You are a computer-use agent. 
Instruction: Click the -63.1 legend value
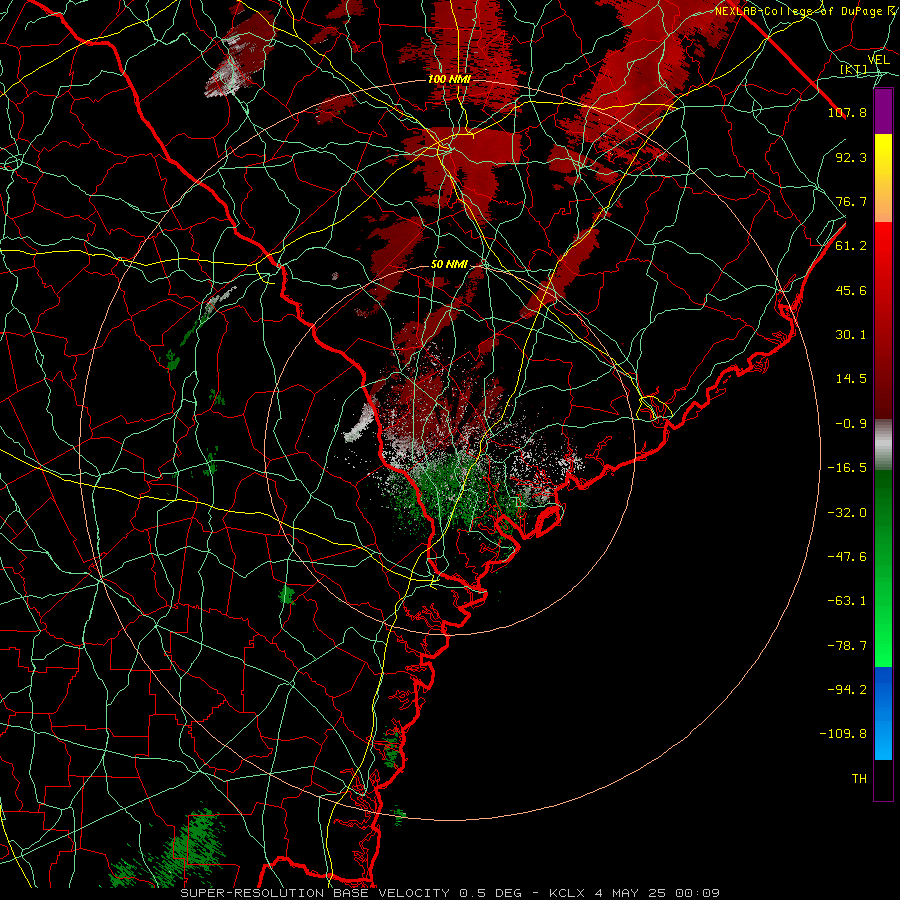tap(847, 601)
